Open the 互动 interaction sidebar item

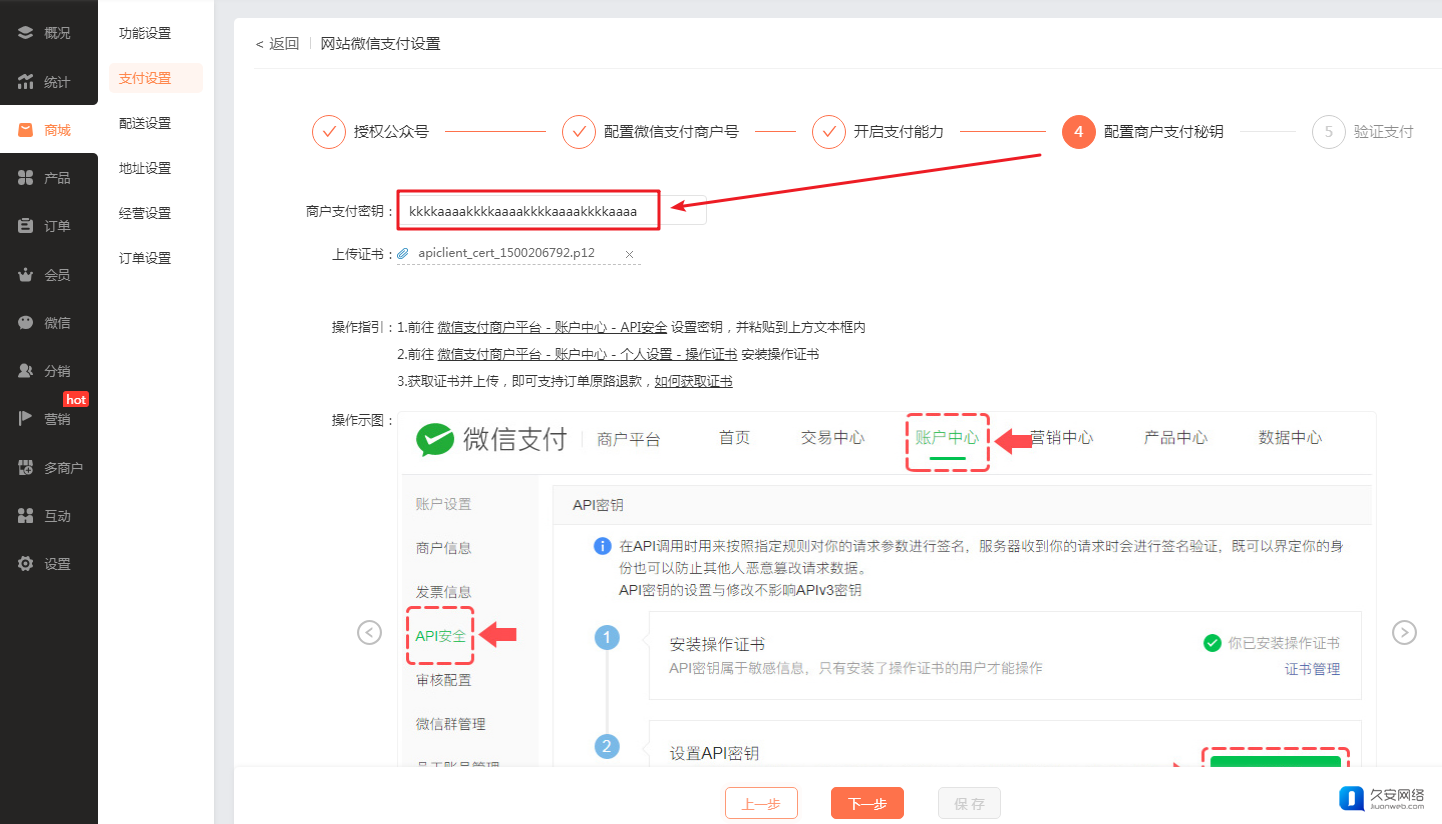pyautogui.click(x=48, y=516)
